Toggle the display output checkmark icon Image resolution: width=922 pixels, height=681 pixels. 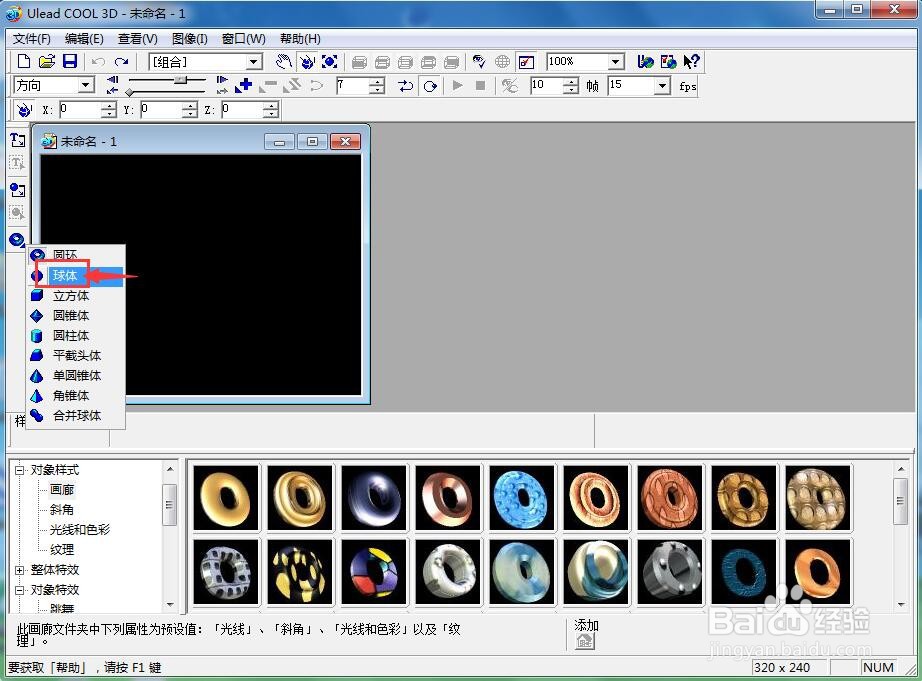[x=526, y=61]
